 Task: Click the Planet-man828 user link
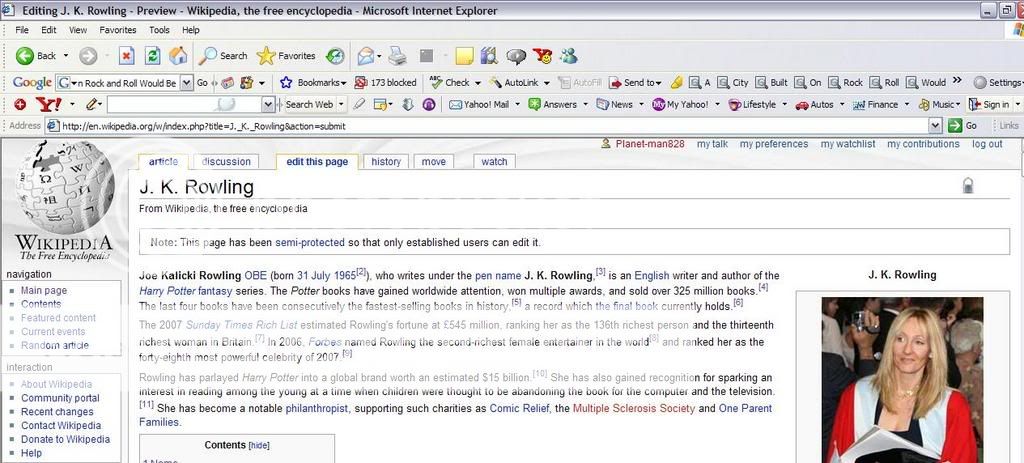point(649,144)
